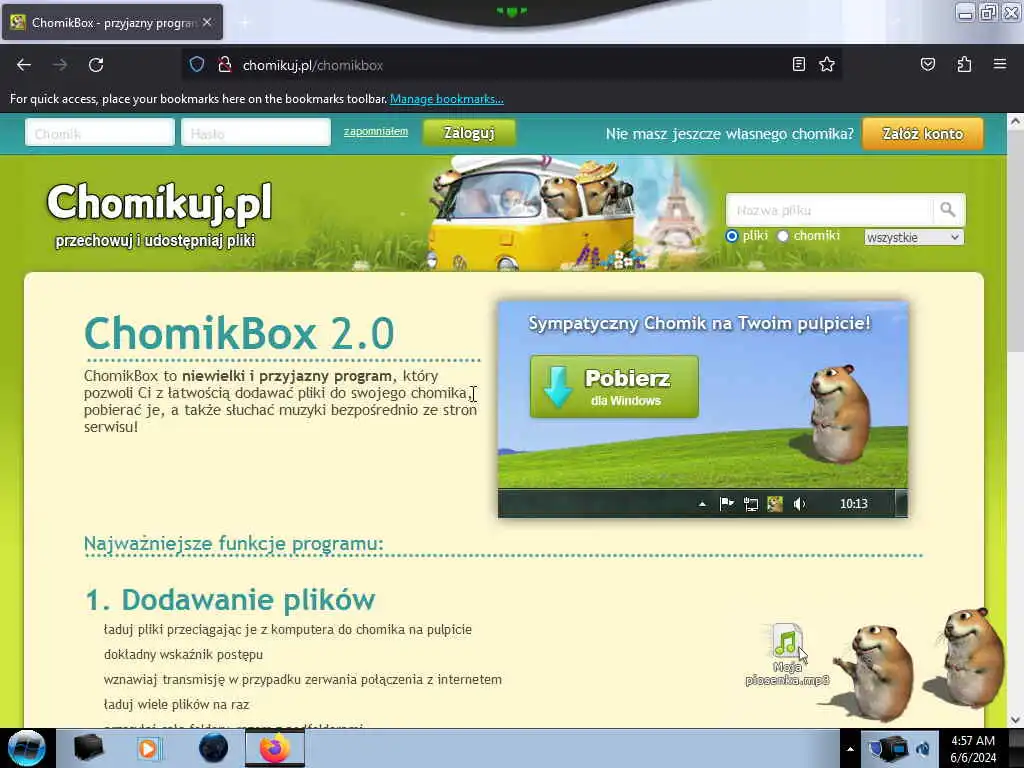Select the chomiki radio button

point(783,236)
